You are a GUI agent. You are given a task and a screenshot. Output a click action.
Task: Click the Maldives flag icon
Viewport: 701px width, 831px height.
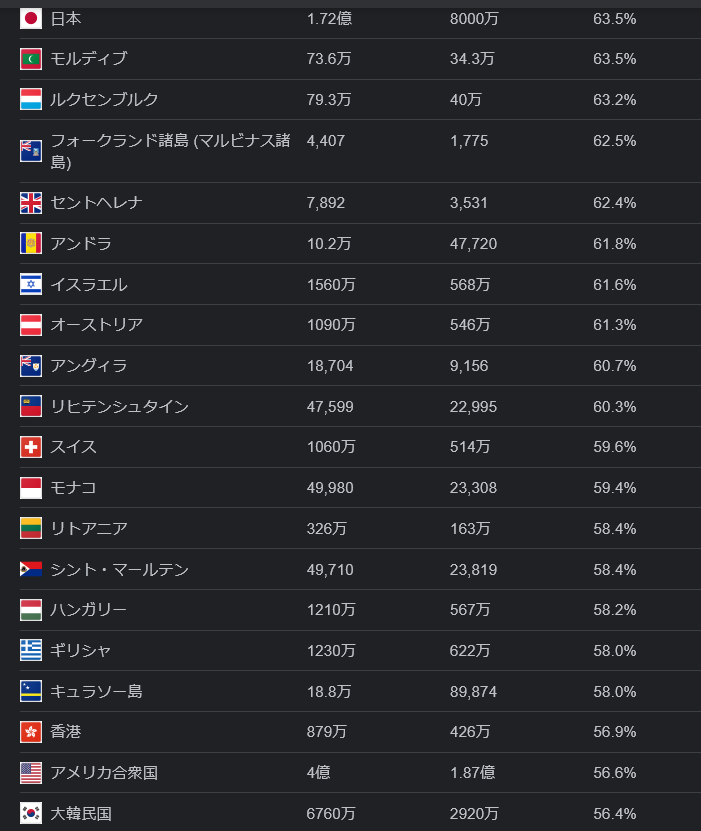pyautogui.click(x=31, y=59)
